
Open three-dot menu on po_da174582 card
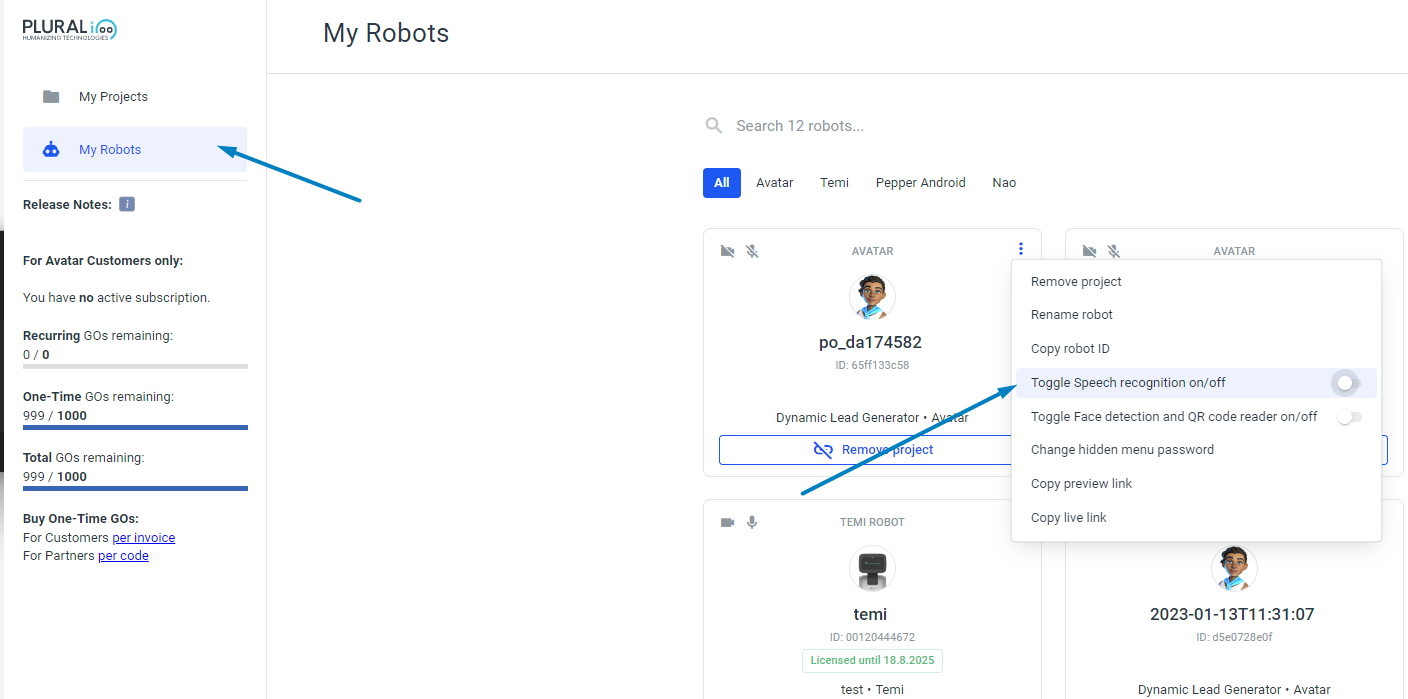point(1020,249)
